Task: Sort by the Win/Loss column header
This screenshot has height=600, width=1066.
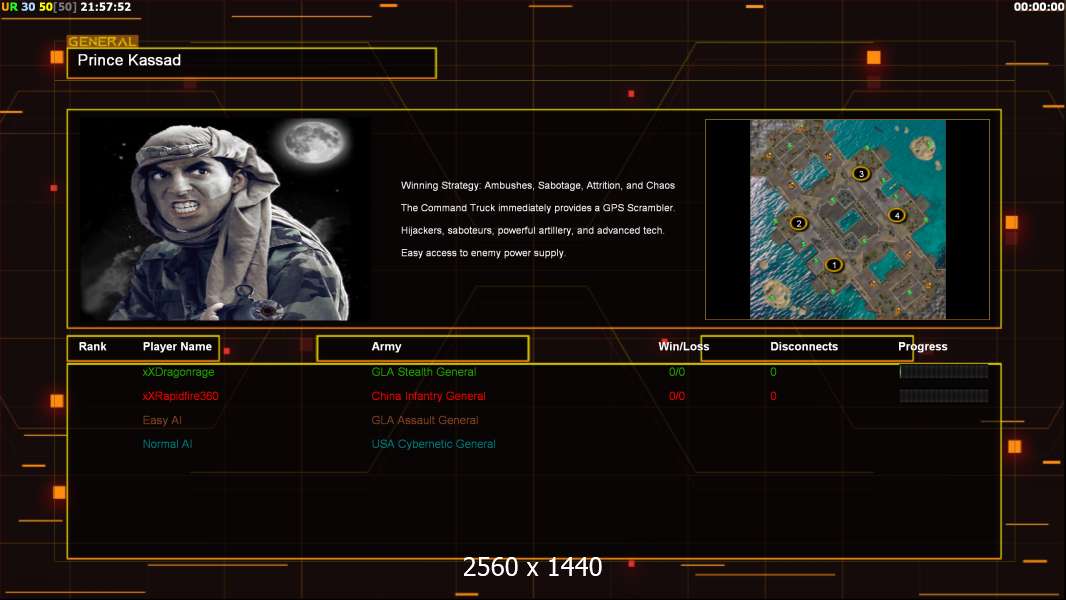Action: pyautogui.click(x=683, y=347)
